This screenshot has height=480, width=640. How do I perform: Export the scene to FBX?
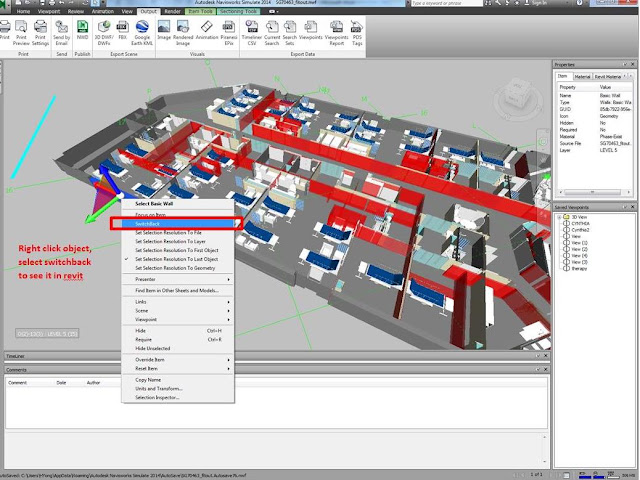click(x=122, y=30)
